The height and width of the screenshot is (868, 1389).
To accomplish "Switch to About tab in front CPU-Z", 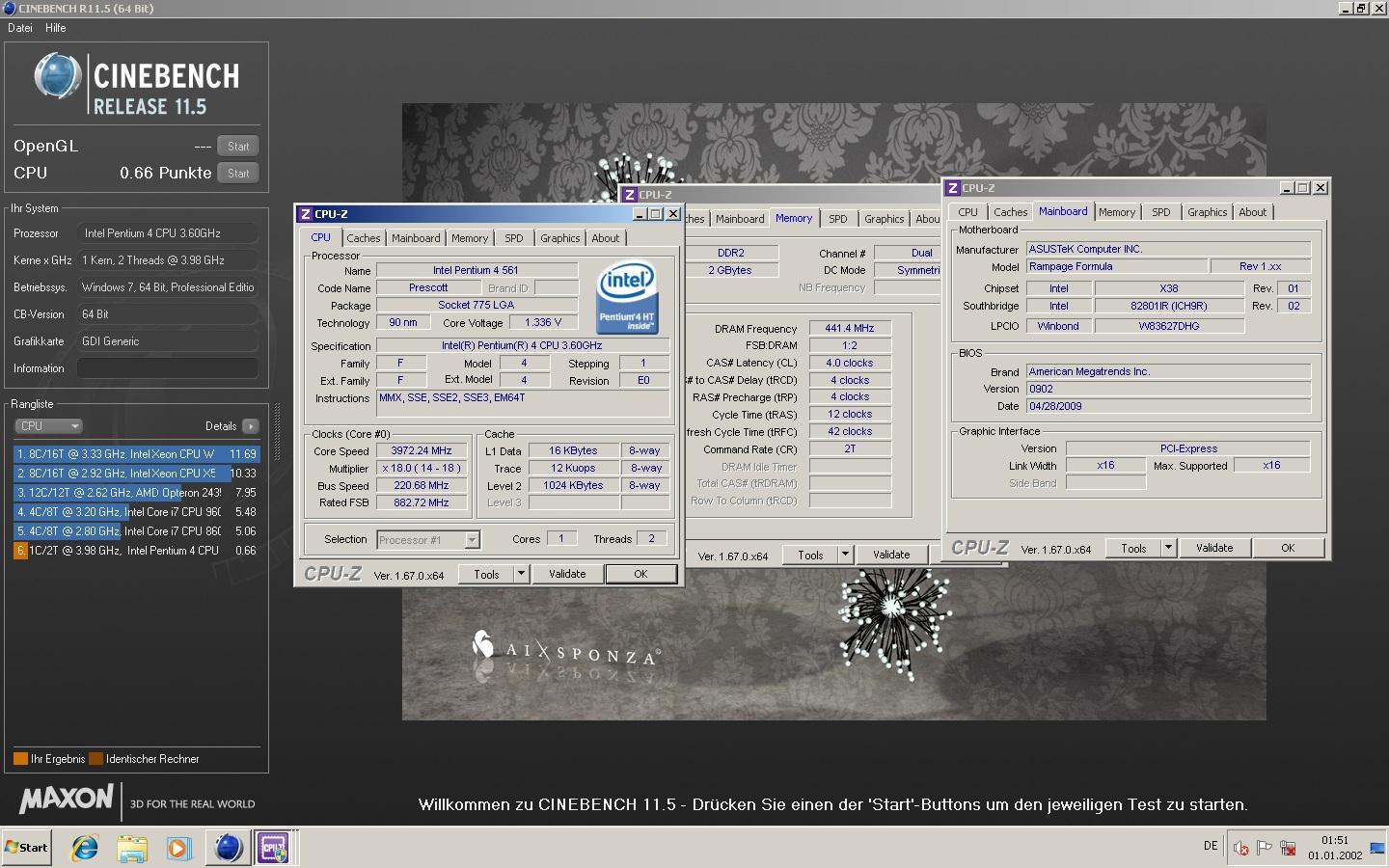I will [606, 238].
